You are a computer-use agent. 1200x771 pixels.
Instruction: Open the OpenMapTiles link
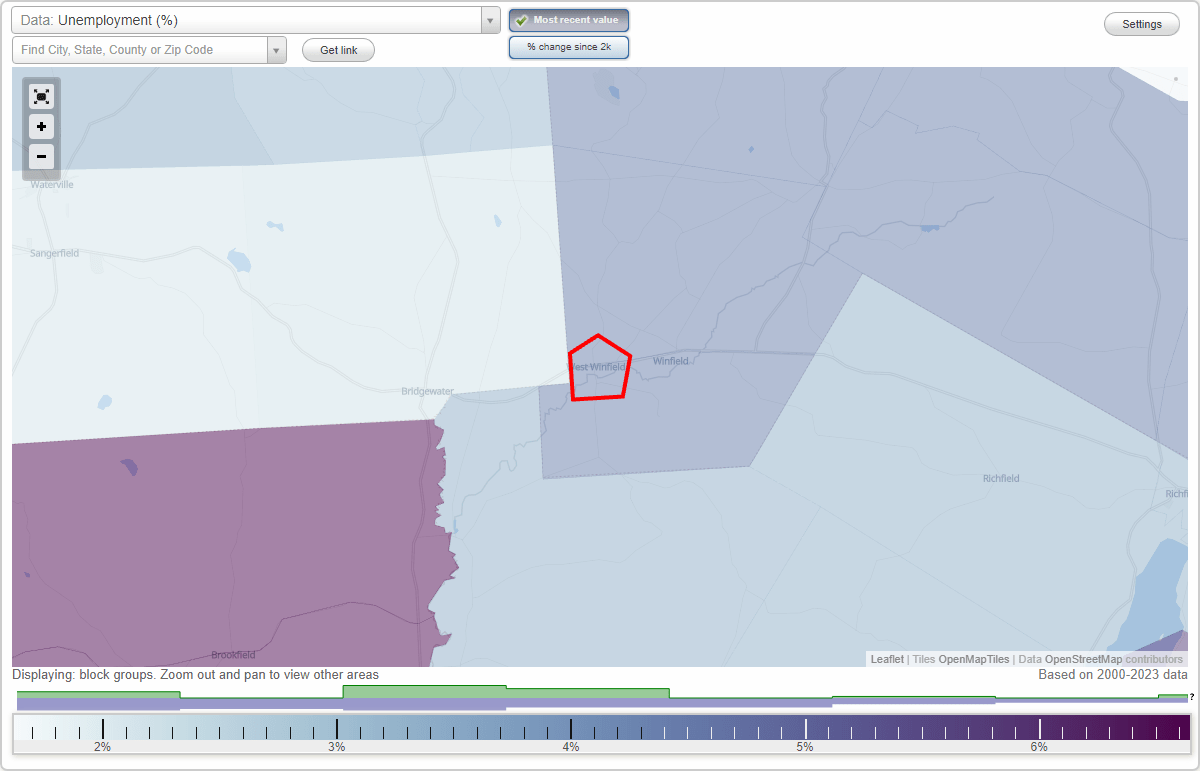pyautogui.click(x=973, y=659)
